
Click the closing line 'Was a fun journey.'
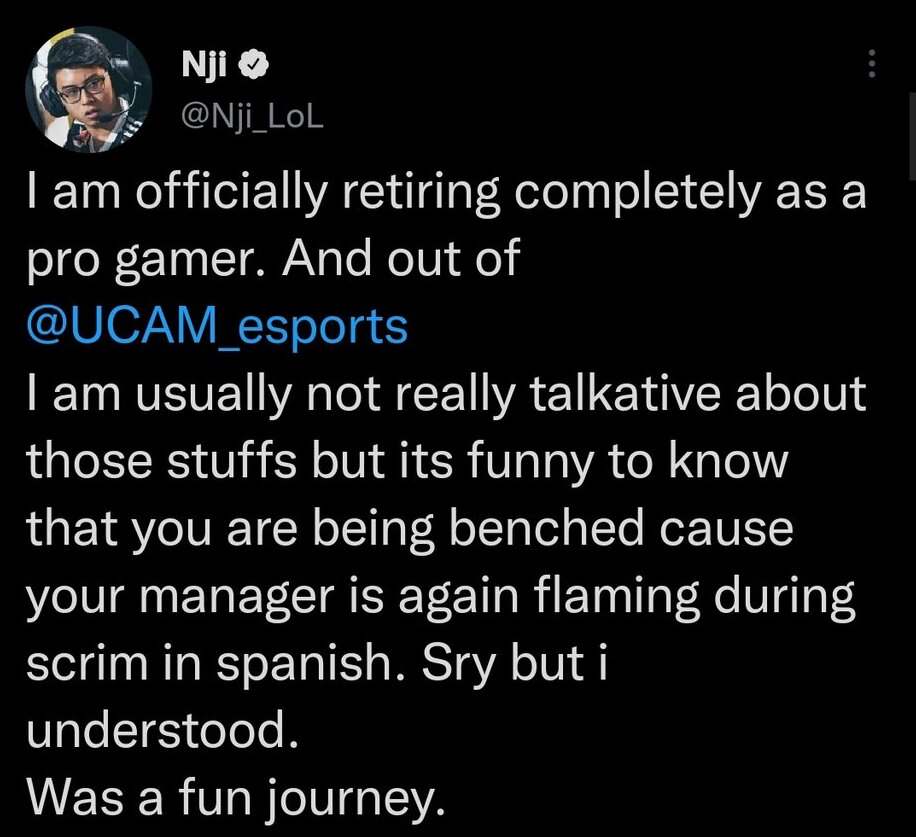tap(236, 798)
